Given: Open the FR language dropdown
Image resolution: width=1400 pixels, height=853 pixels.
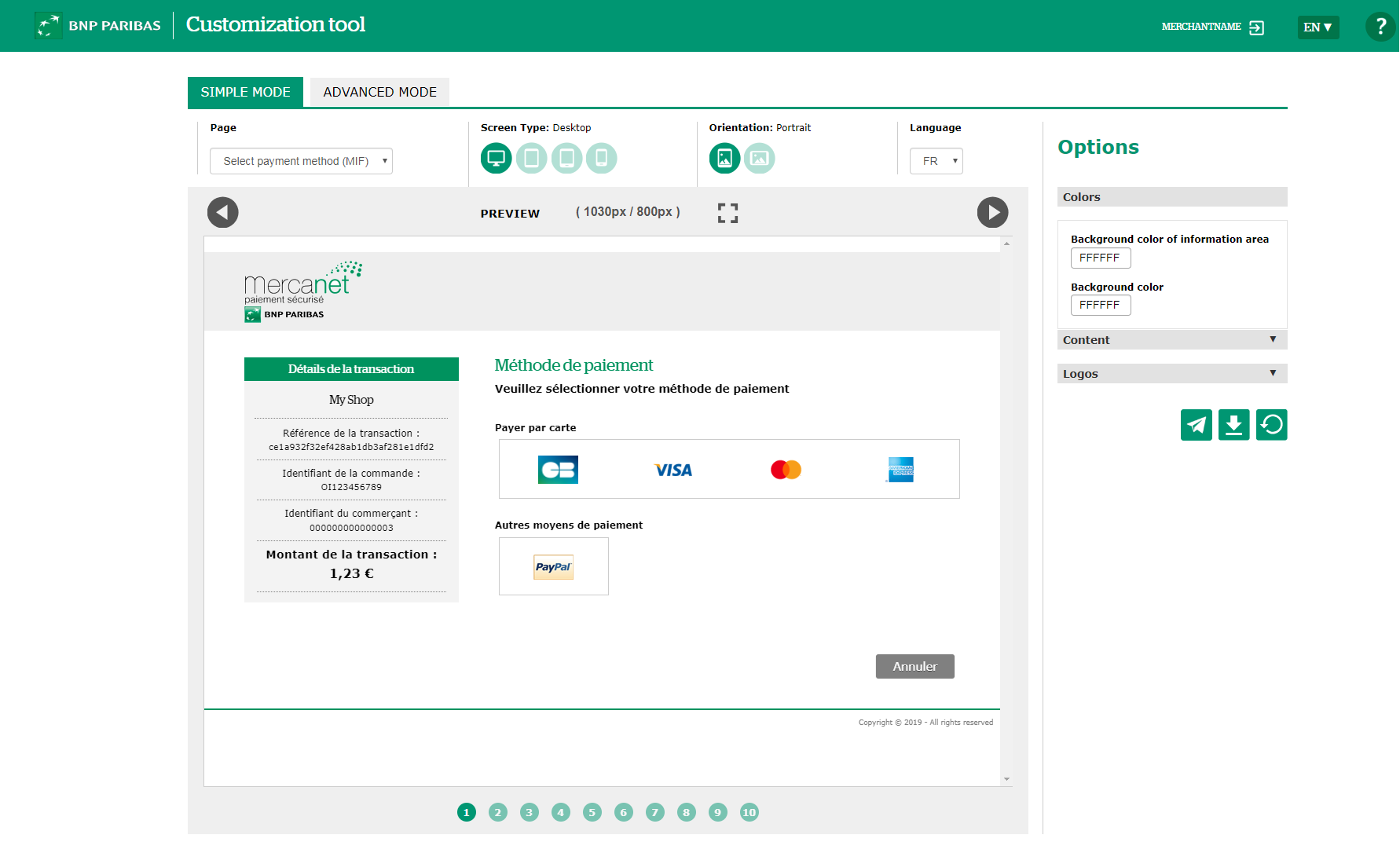Looking at the screenshot, I should tap(936, 161).
